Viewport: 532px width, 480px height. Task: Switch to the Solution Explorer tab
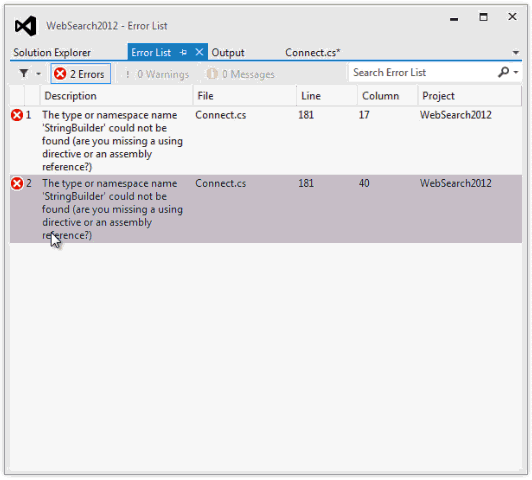tap(52, 53)
